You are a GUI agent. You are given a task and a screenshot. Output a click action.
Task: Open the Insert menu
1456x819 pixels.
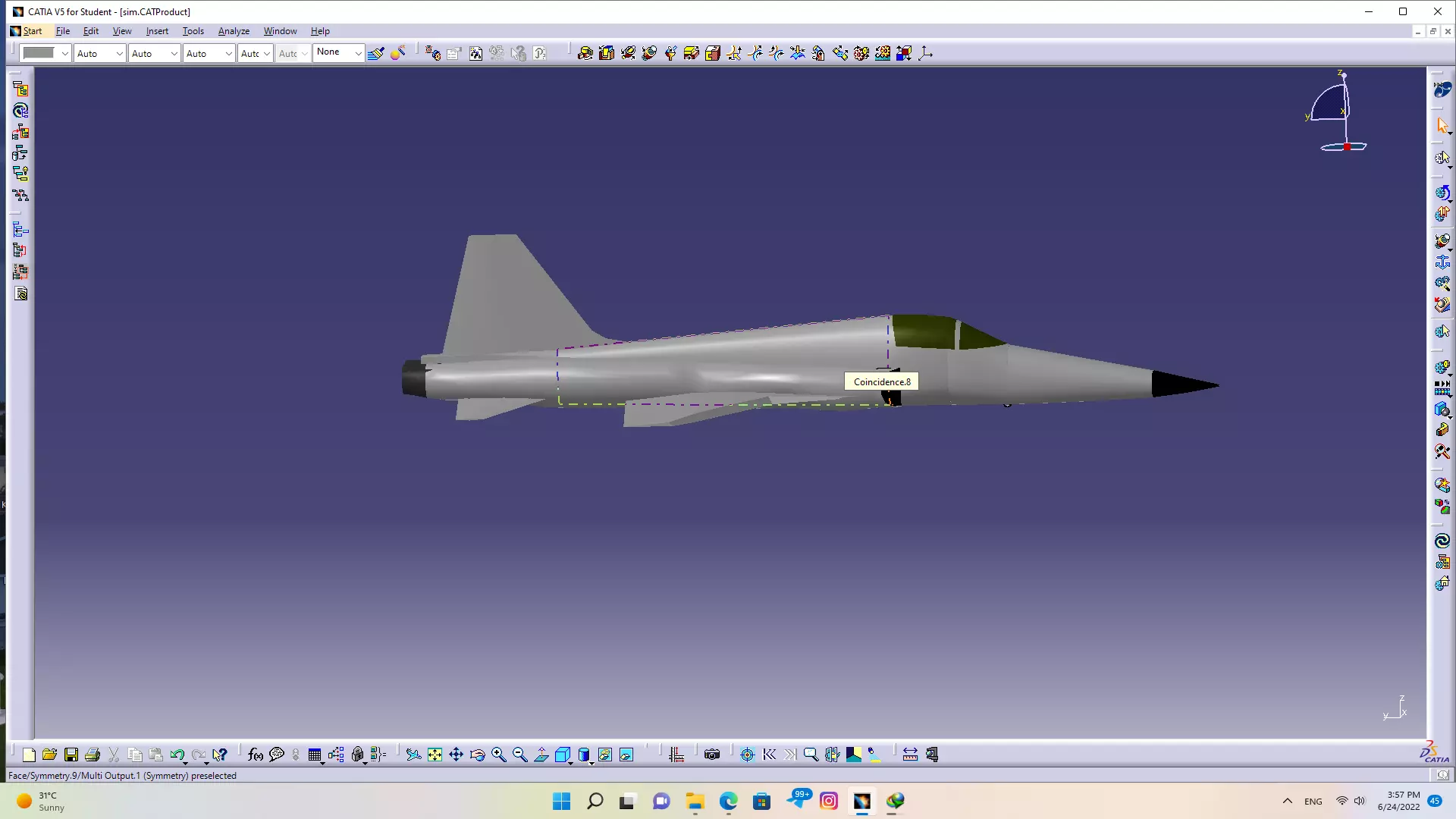pyautogui.click(x=157, y=31)
